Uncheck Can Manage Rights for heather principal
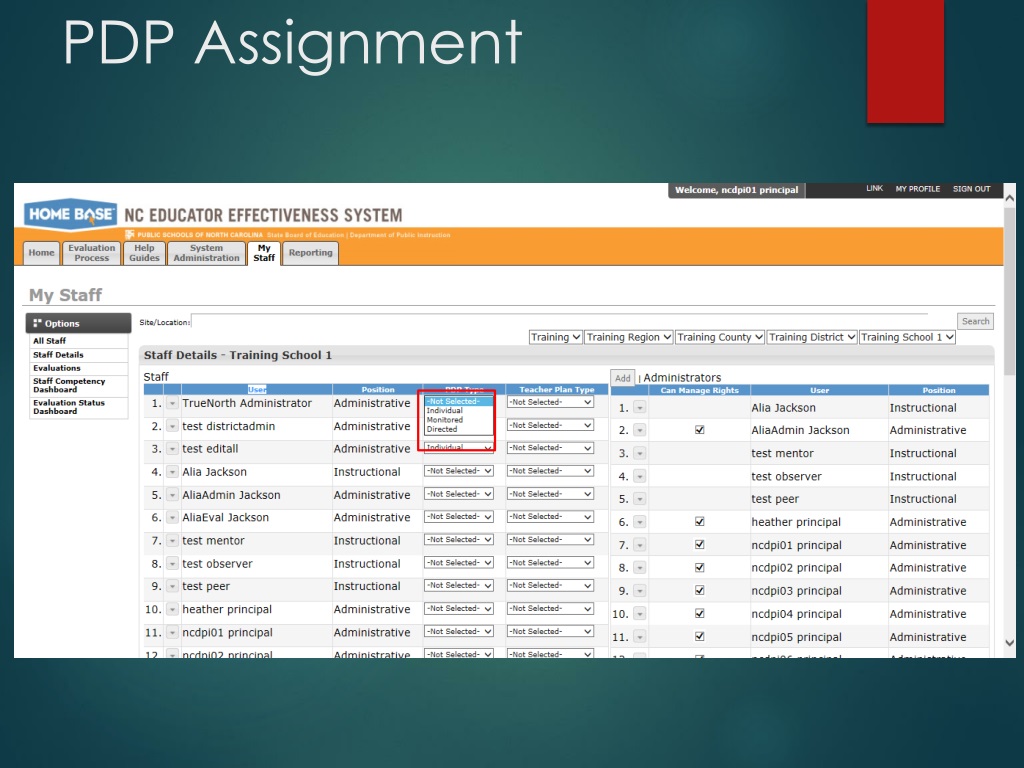The width and height of the screenshot is (1024, 768). pyautogui.click(x=699, y=522)
